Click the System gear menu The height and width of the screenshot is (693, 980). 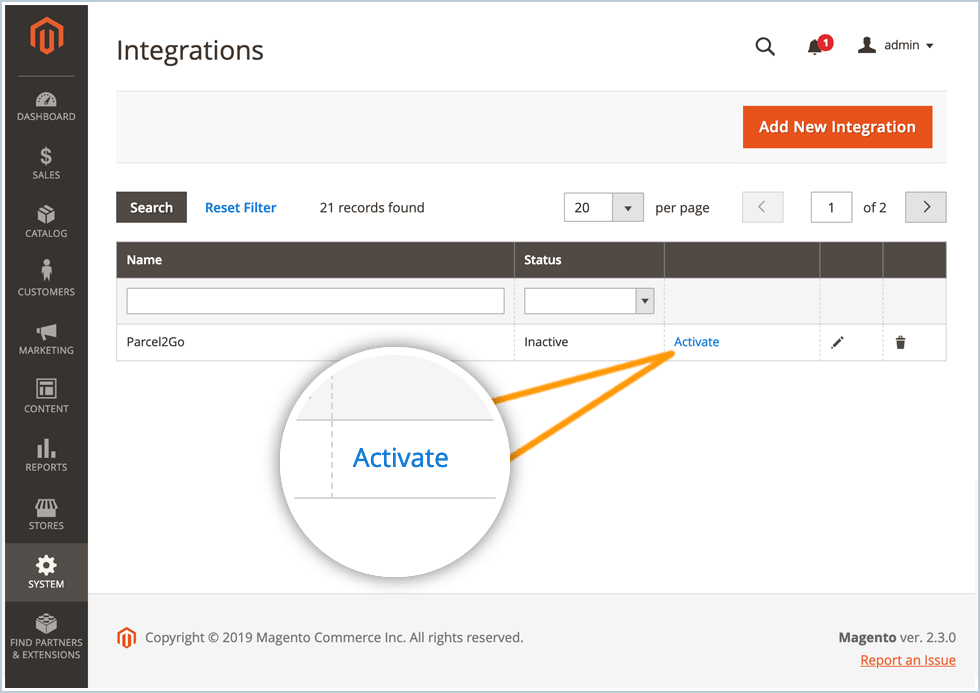pyautogui.click(x=46, y=572)
